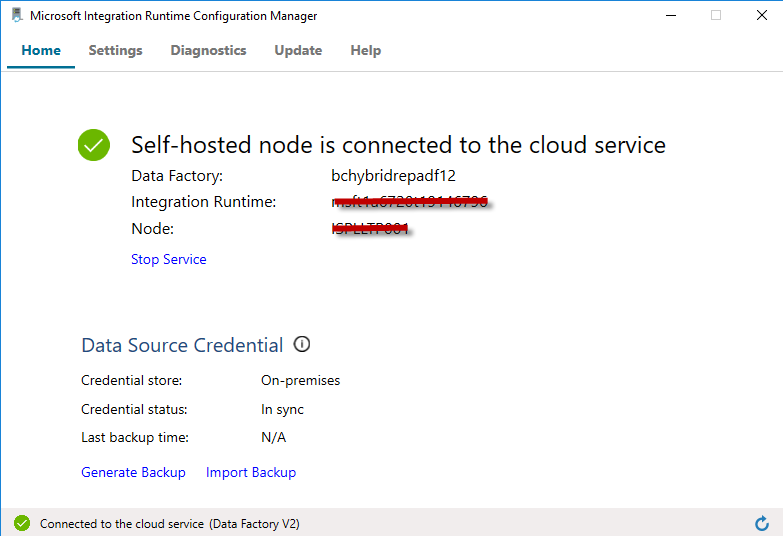Select the Help tab
The image size is (783, 536).
[x=365, y=50]
